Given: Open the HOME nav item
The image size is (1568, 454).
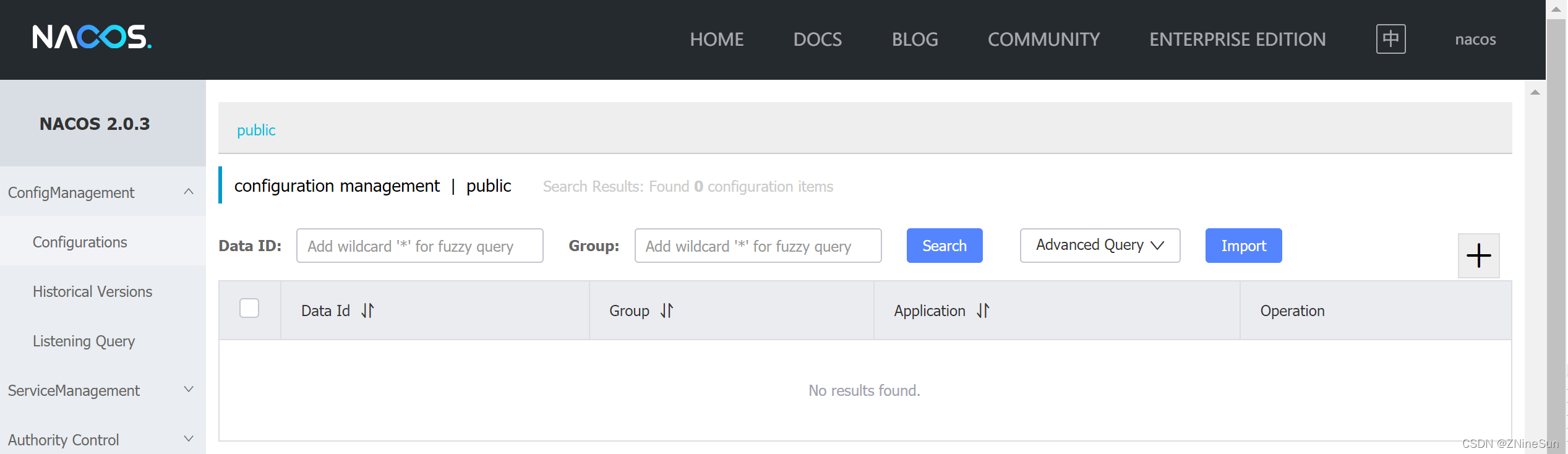Looking at the screenshot, I should click(x=717, y=40).
